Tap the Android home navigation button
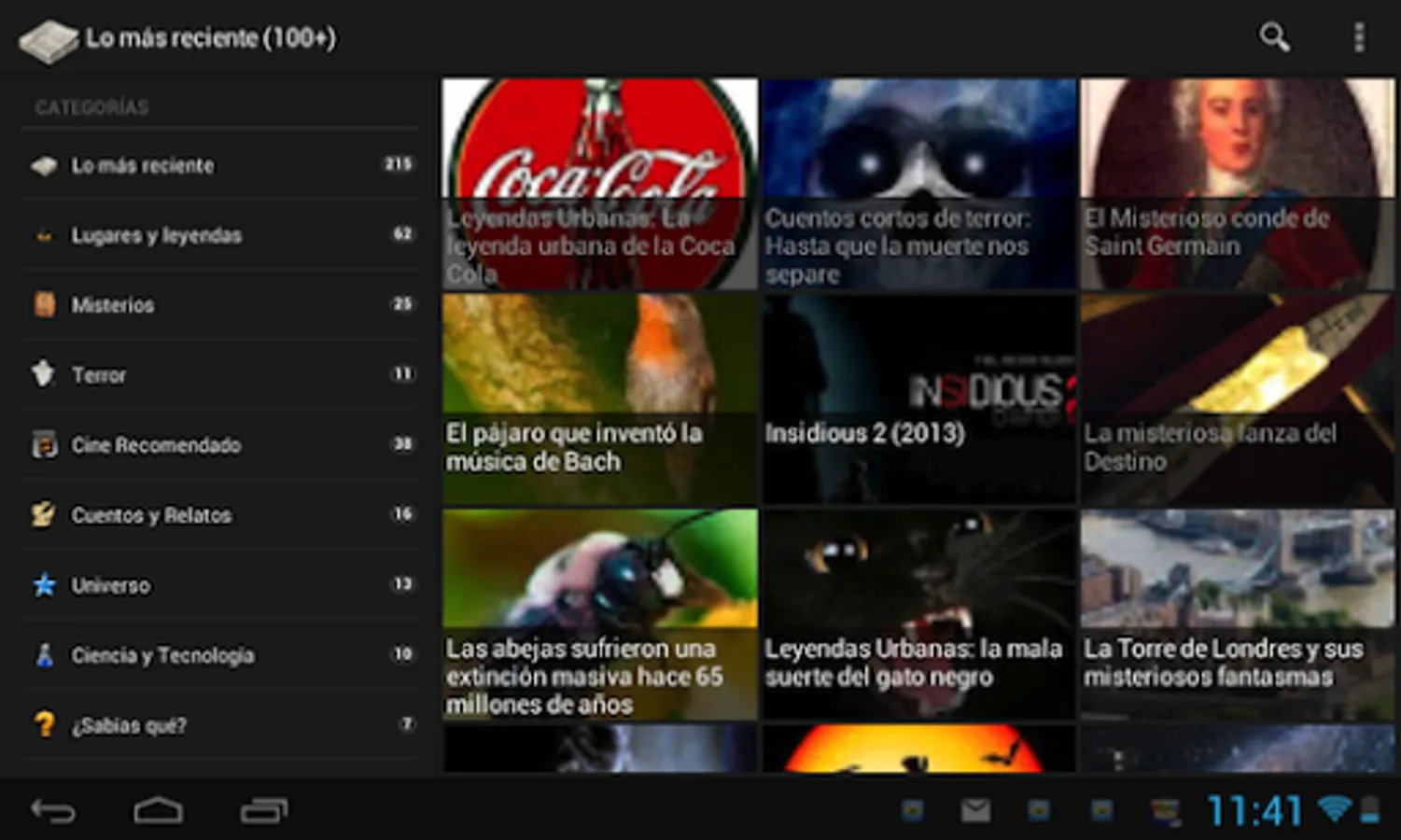This screenshot has width=1401, height=840. [158, 810]
